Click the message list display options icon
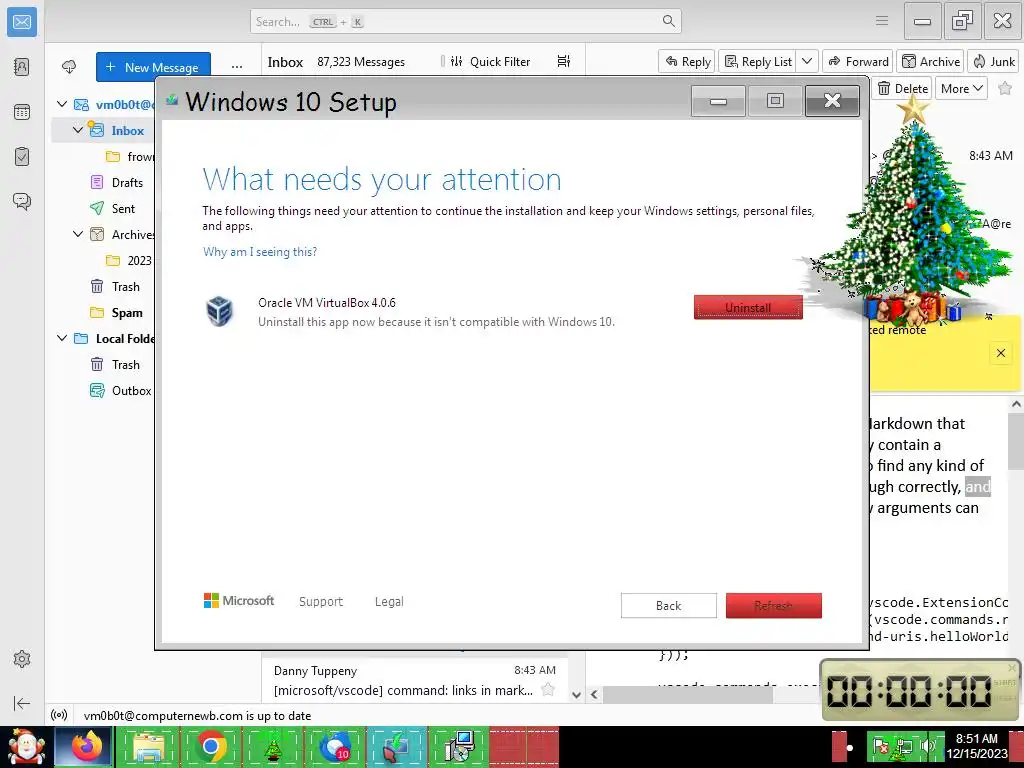The image size is (1024, 768). 564,61
